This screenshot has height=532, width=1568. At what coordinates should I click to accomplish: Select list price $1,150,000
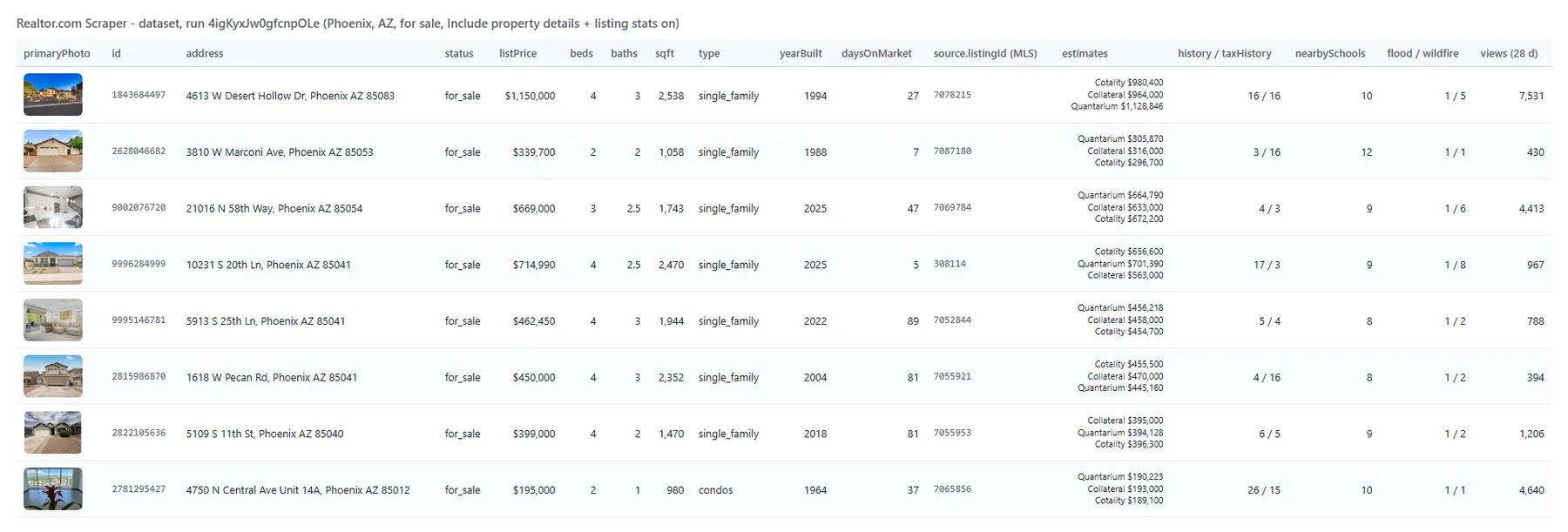pos(530,96)
